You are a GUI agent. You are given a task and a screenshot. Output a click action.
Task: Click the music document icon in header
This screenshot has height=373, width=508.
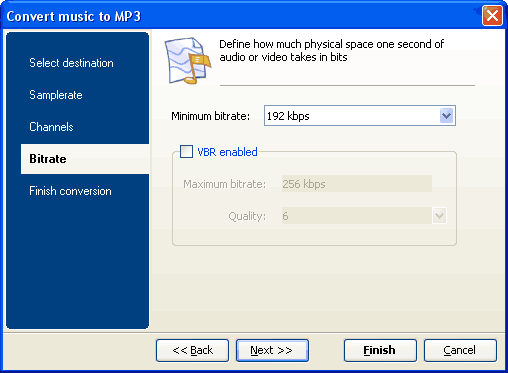(x=188, y=61)
